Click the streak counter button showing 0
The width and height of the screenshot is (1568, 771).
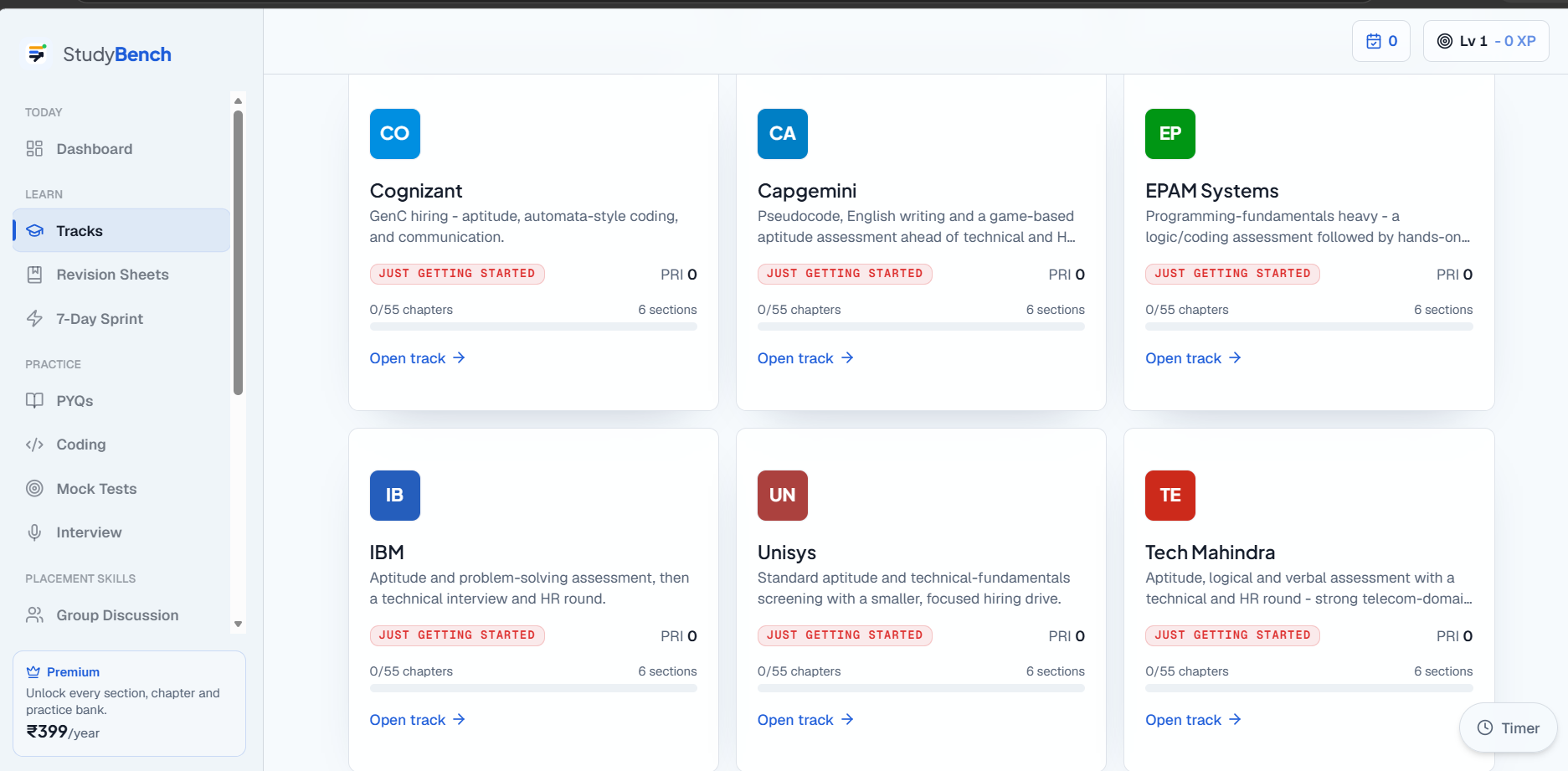[x=1381, y=41]
